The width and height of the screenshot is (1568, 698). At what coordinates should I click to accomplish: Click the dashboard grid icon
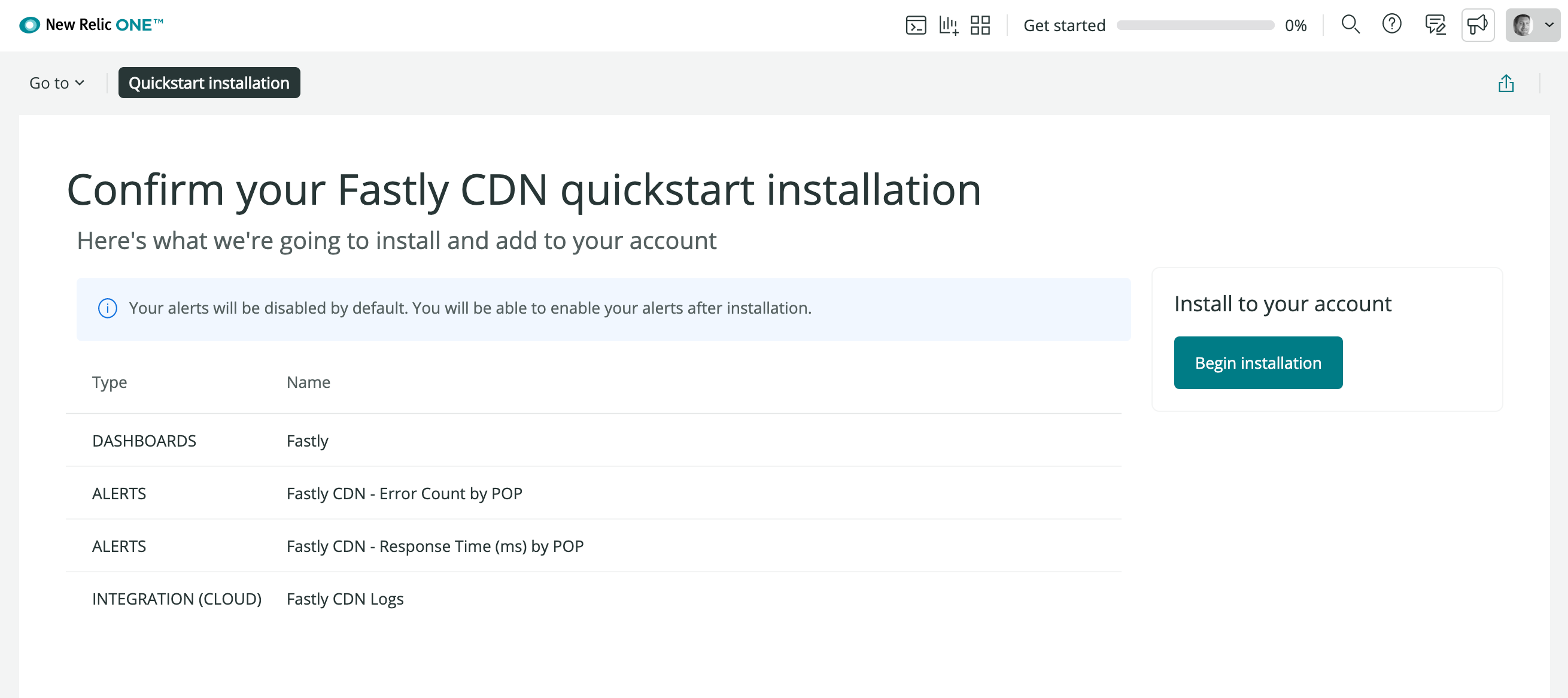(979, 25)
